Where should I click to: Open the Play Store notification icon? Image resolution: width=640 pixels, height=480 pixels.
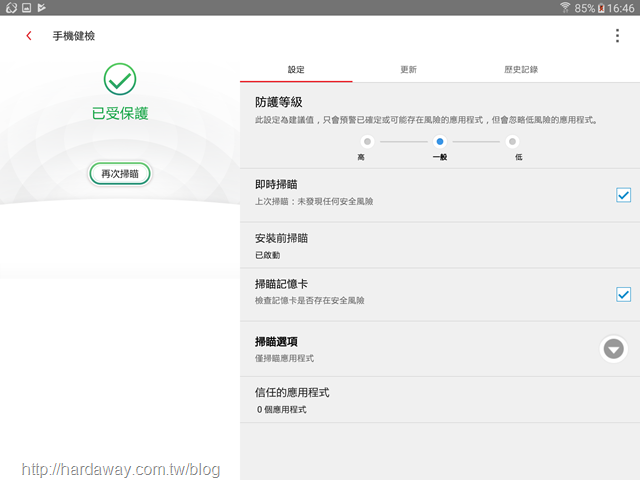pos(41,8)
